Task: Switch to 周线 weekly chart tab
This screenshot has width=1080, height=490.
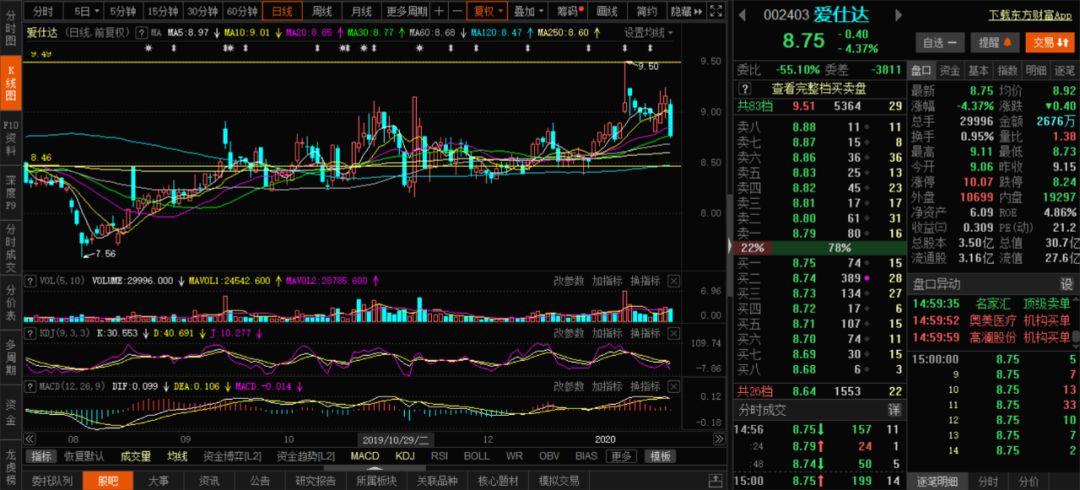Action: (322, 11)
